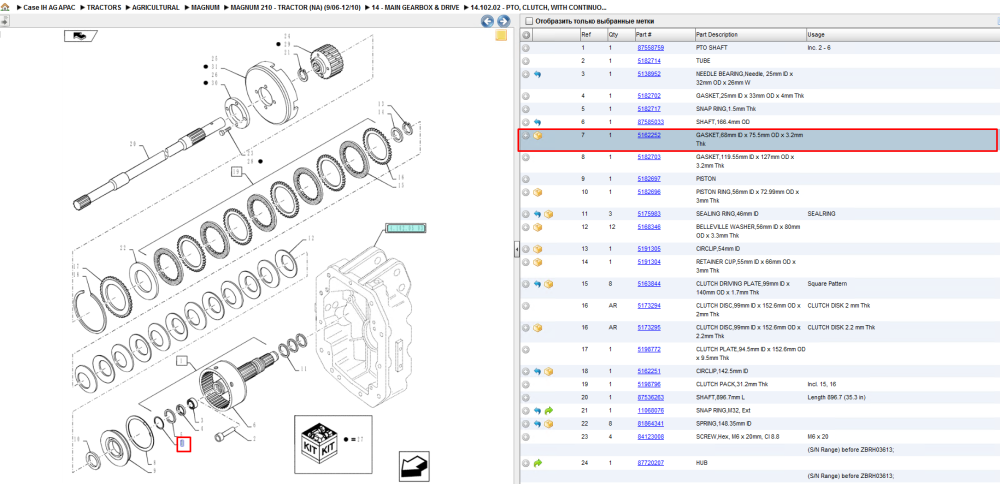Click the package icon in the 5173295 CLUTCH DISC row
This screenshot has height=484, width=1000.
pyautogui.click(x=537, y=328)
